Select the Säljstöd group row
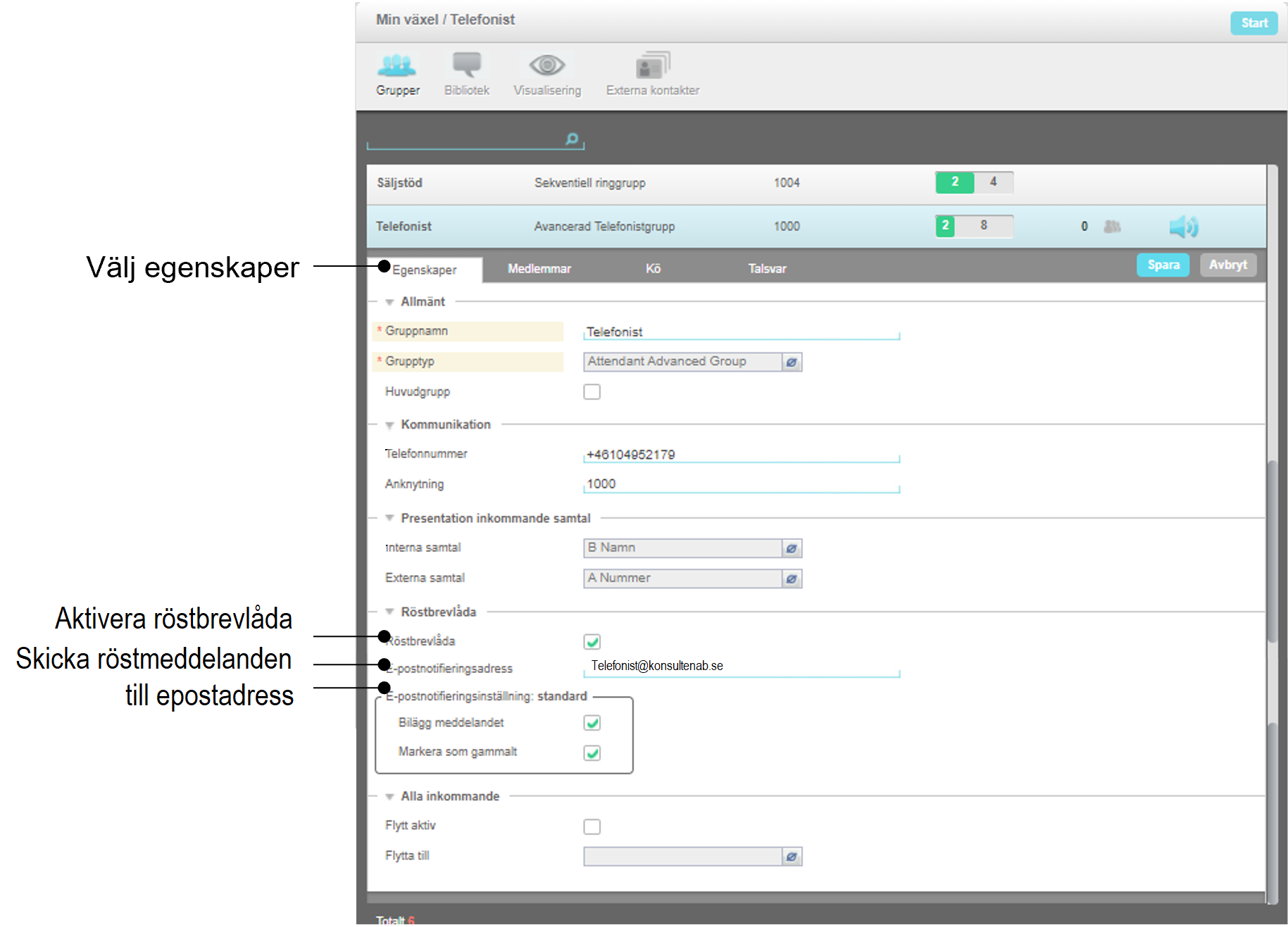1288x927 pixels. coord(816,184)
